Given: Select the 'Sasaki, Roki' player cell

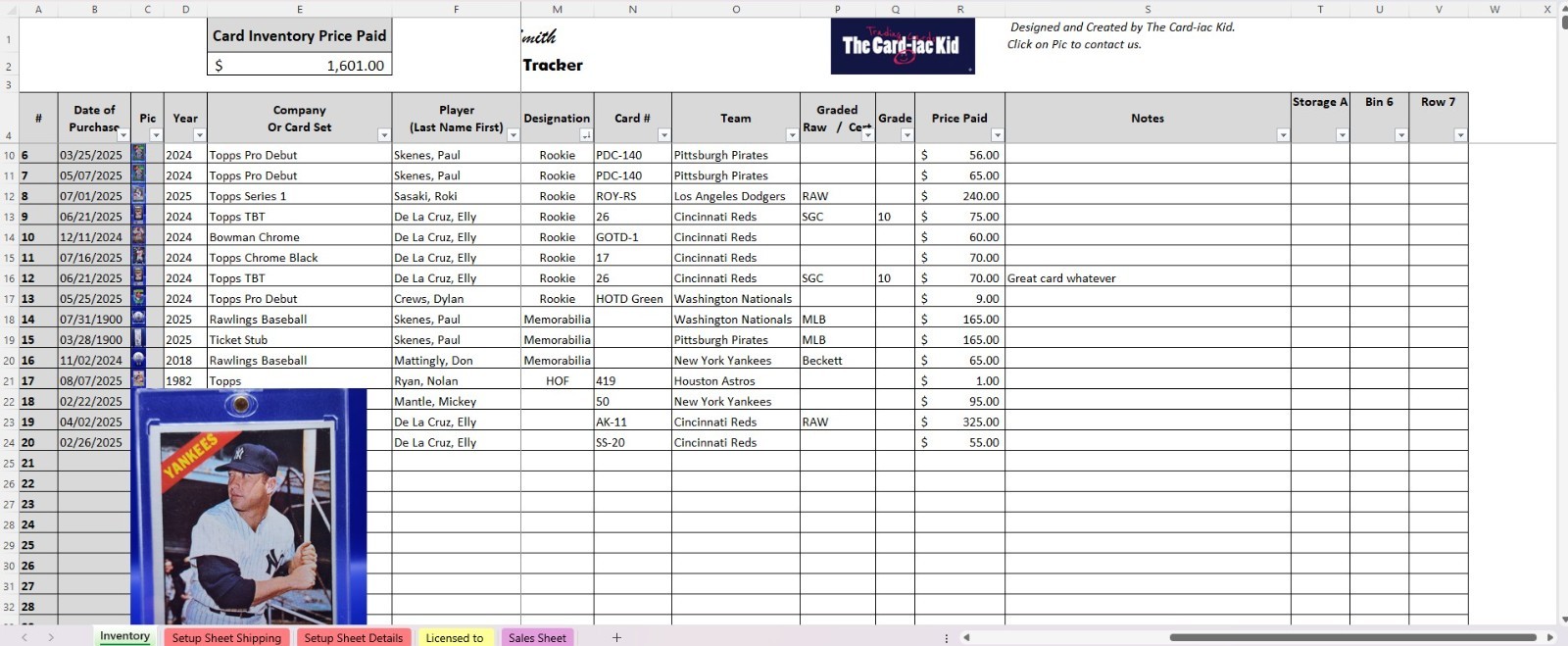Looking at the screenshot, I should point(456,196).
